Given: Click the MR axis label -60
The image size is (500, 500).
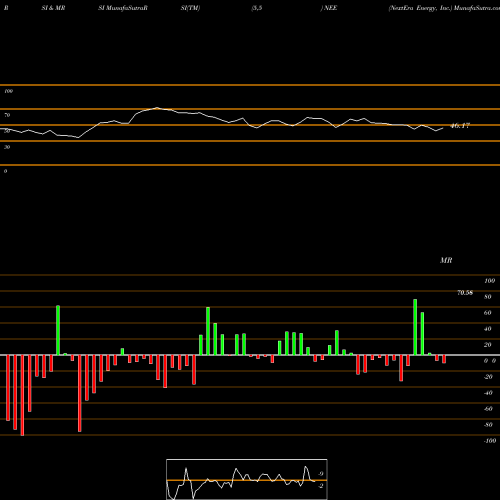Looking at the screenshot, I should (x=488, y=409).
